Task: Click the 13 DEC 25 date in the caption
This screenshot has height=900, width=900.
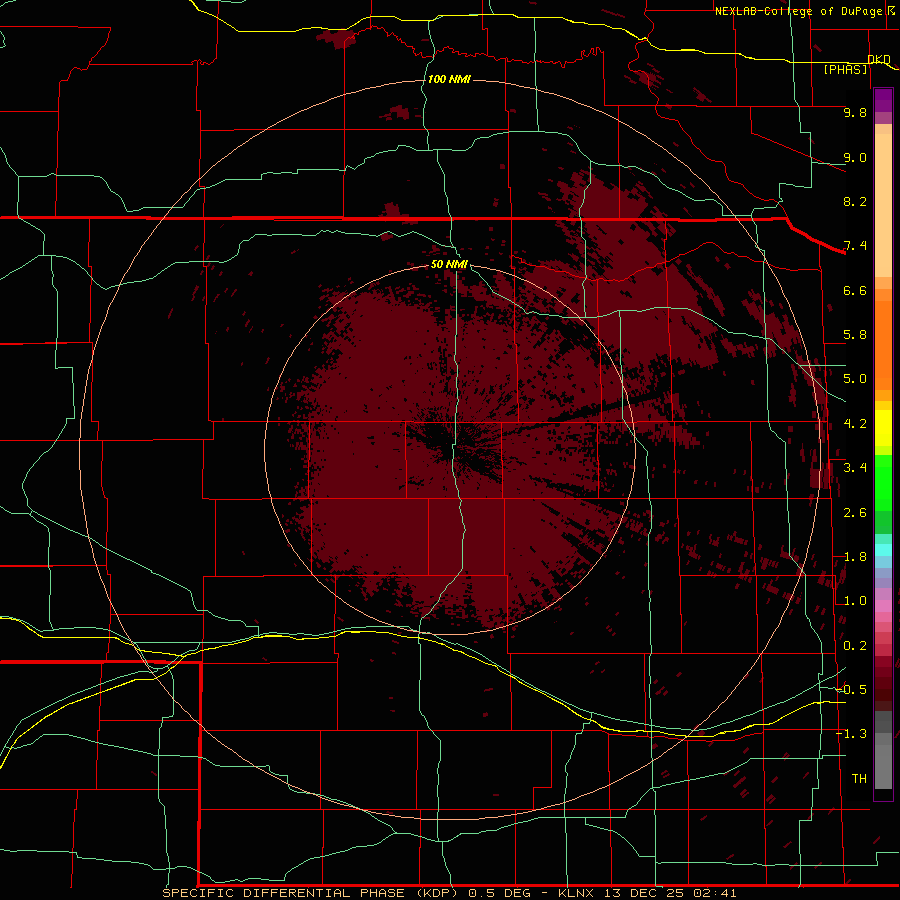Action: click(x=645, y=893)
